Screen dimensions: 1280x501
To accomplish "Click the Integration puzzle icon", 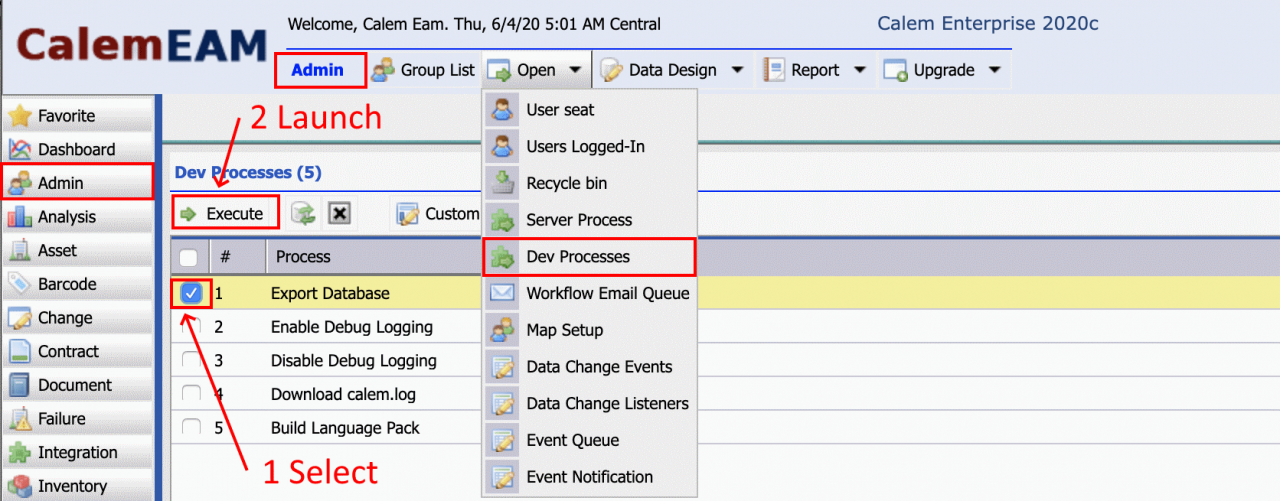I will 20,453.
